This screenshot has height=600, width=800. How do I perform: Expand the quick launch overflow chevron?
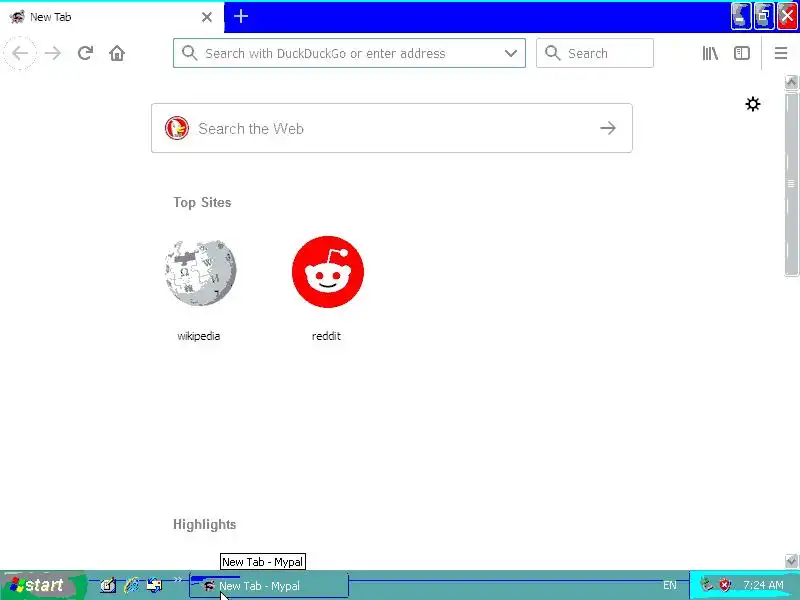click(177, 579)
